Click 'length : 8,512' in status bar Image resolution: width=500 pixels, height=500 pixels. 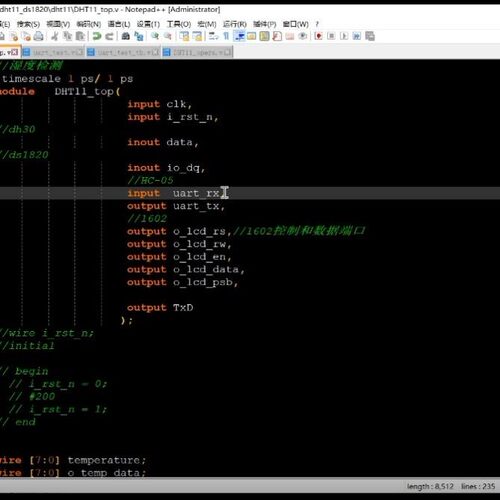(430, 486)
